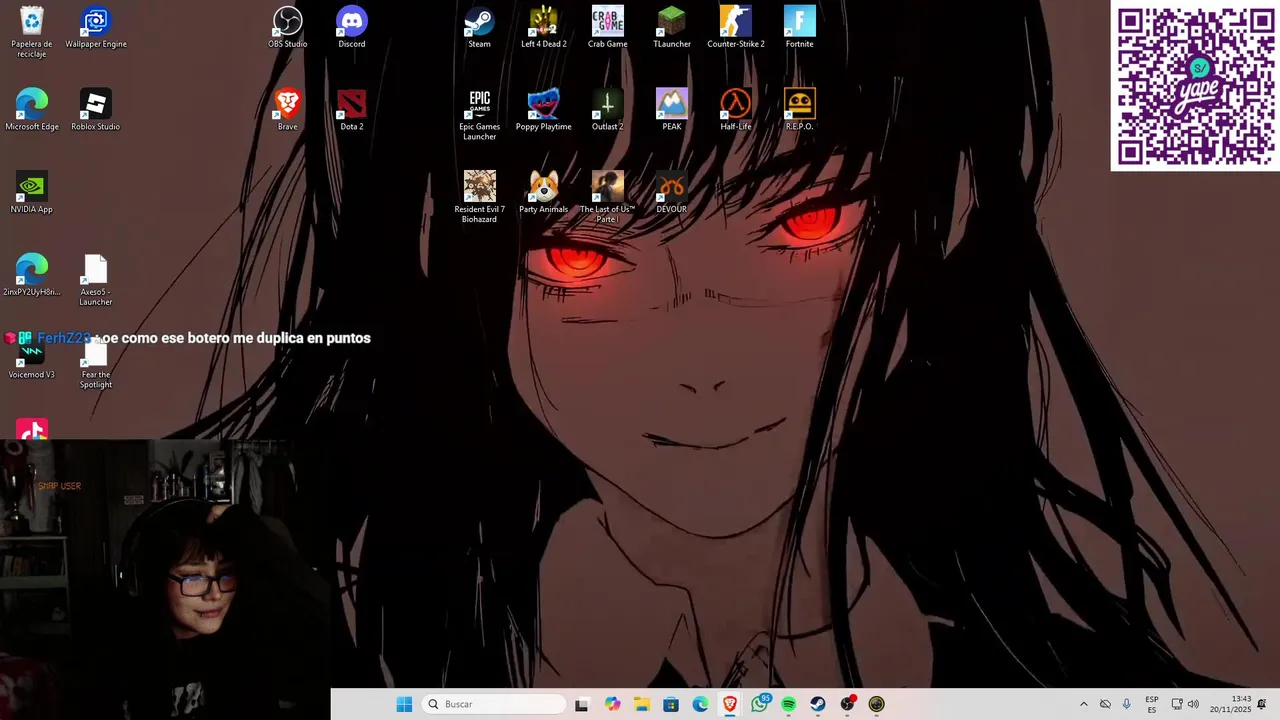Open Copilot from the taskbar
Screen dimensions: 1280x720
click(612, 704)
